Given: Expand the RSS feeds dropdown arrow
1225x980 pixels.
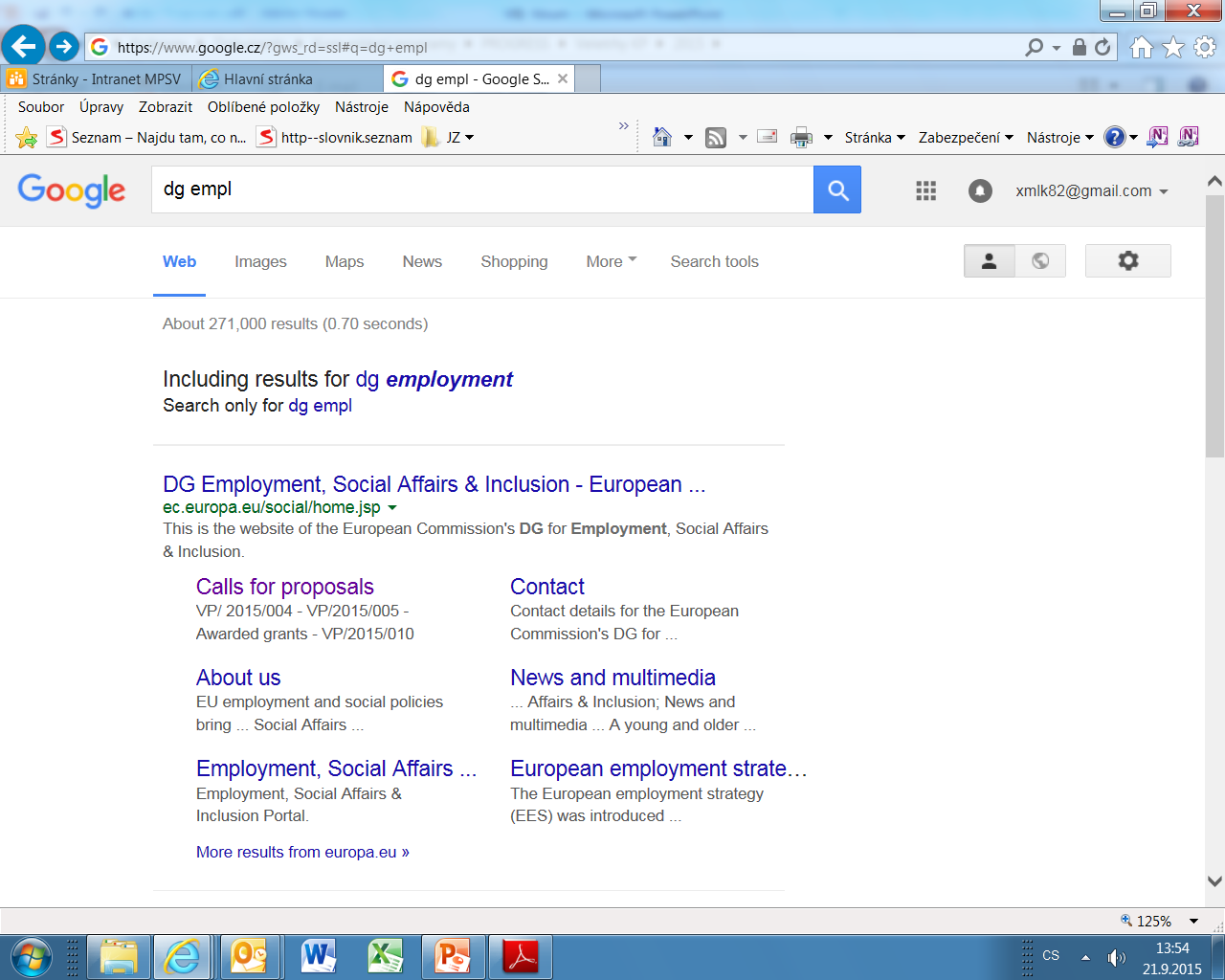Looking at the screenshot, I should [x=743, y=138].
